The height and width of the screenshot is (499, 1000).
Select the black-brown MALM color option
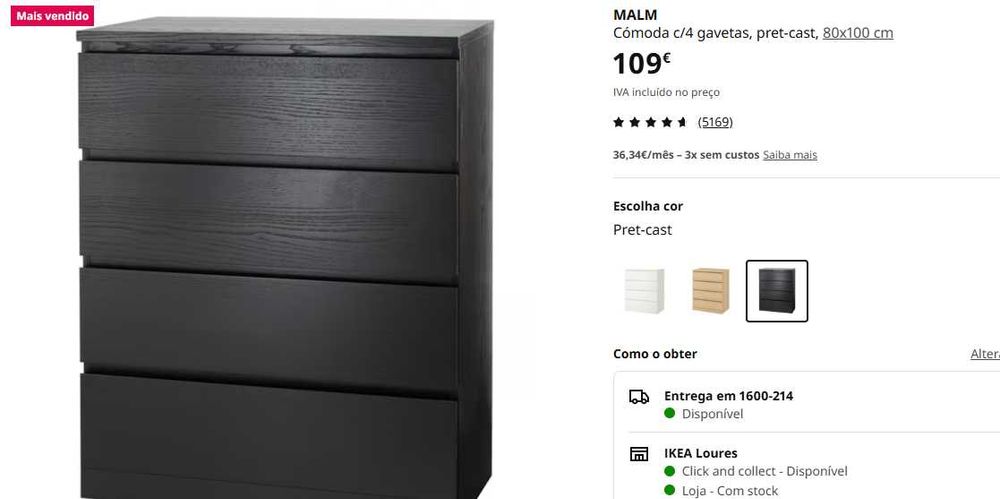coord(777,291)
